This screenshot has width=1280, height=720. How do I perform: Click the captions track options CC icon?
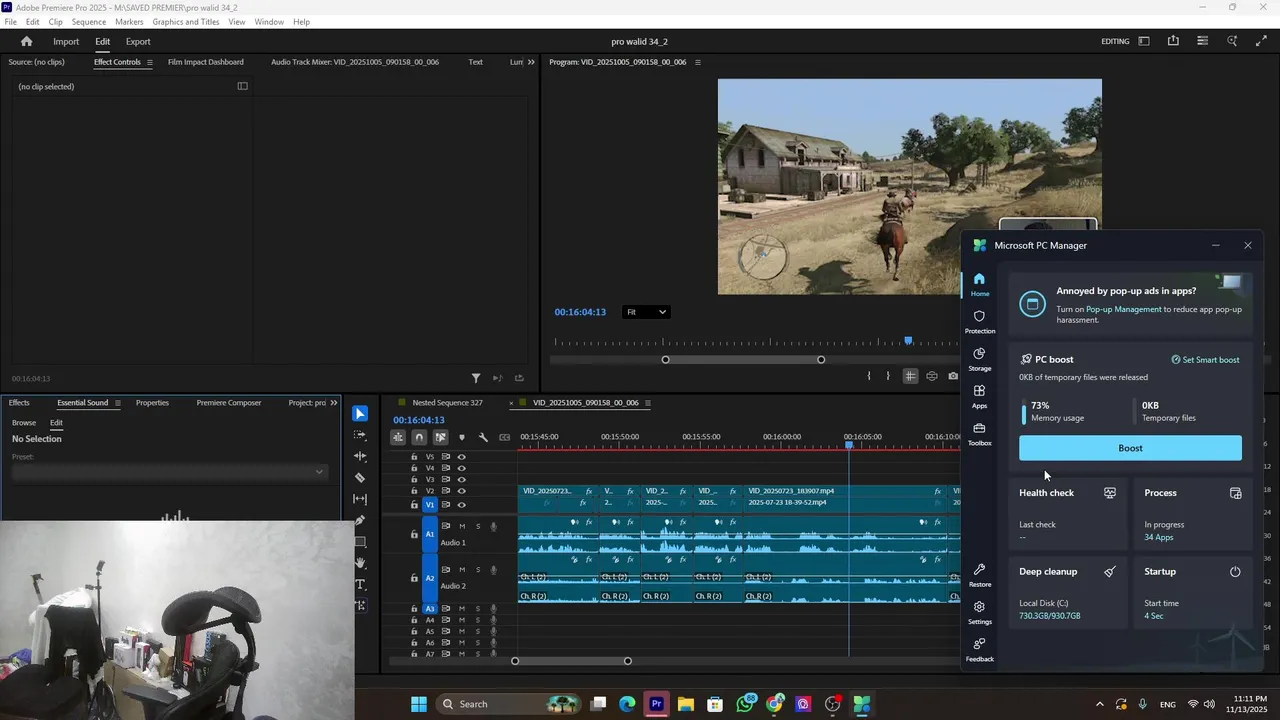pyautogui.click(x=505, y=437)
